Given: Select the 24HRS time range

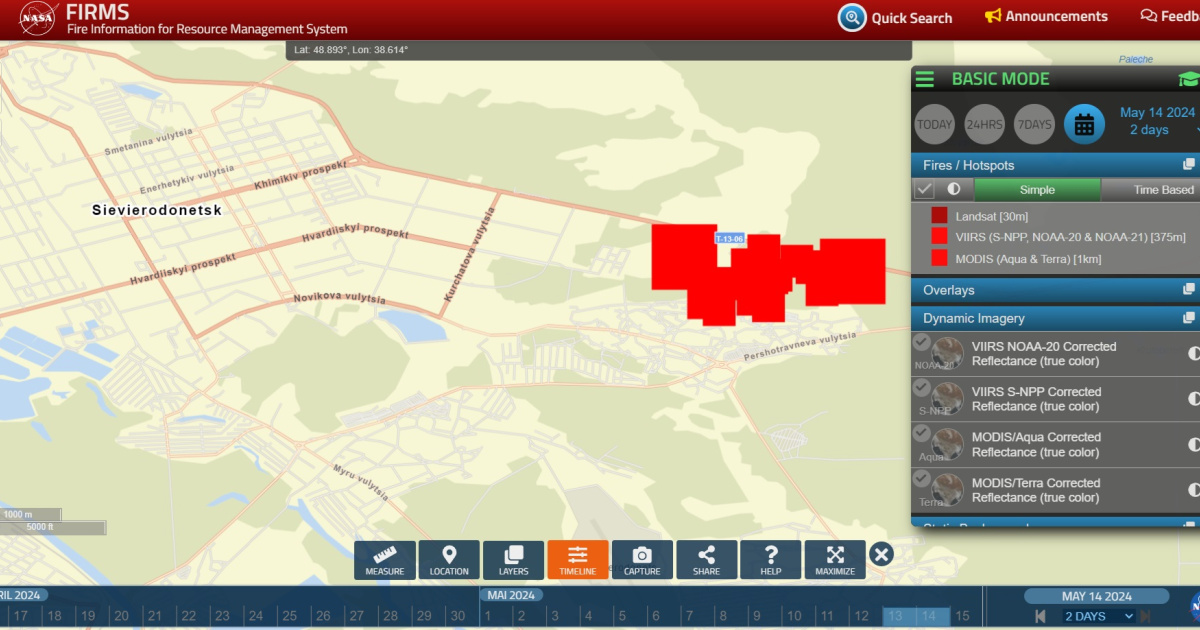Looking at the screenshot, I should [x=984, y=125].
